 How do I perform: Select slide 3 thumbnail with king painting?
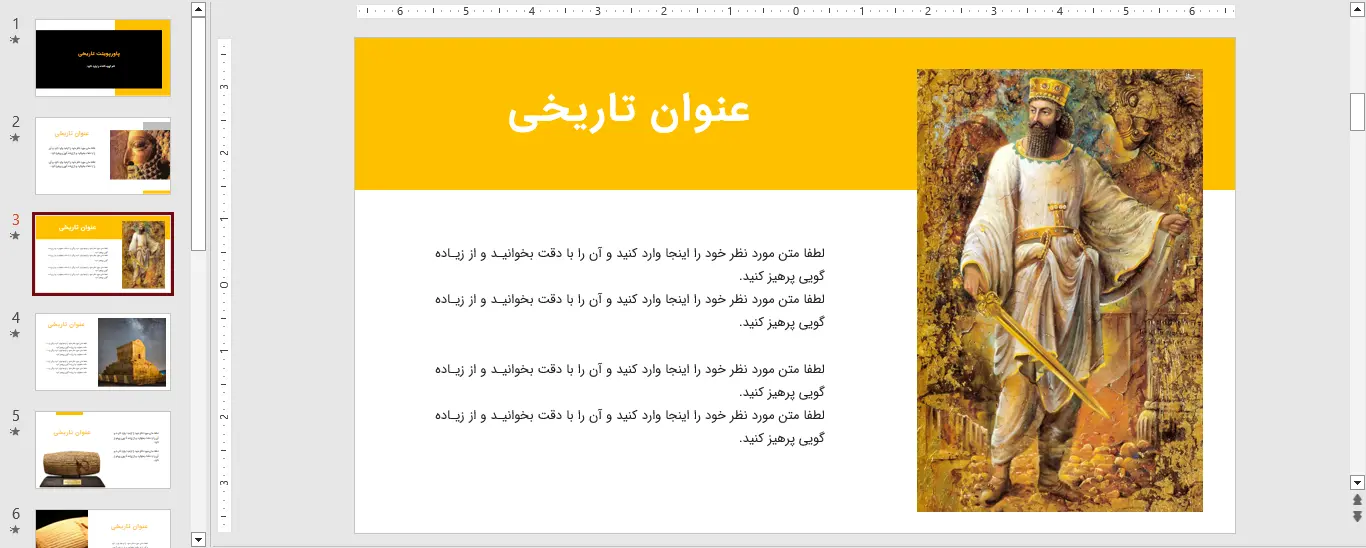(103, 254)
